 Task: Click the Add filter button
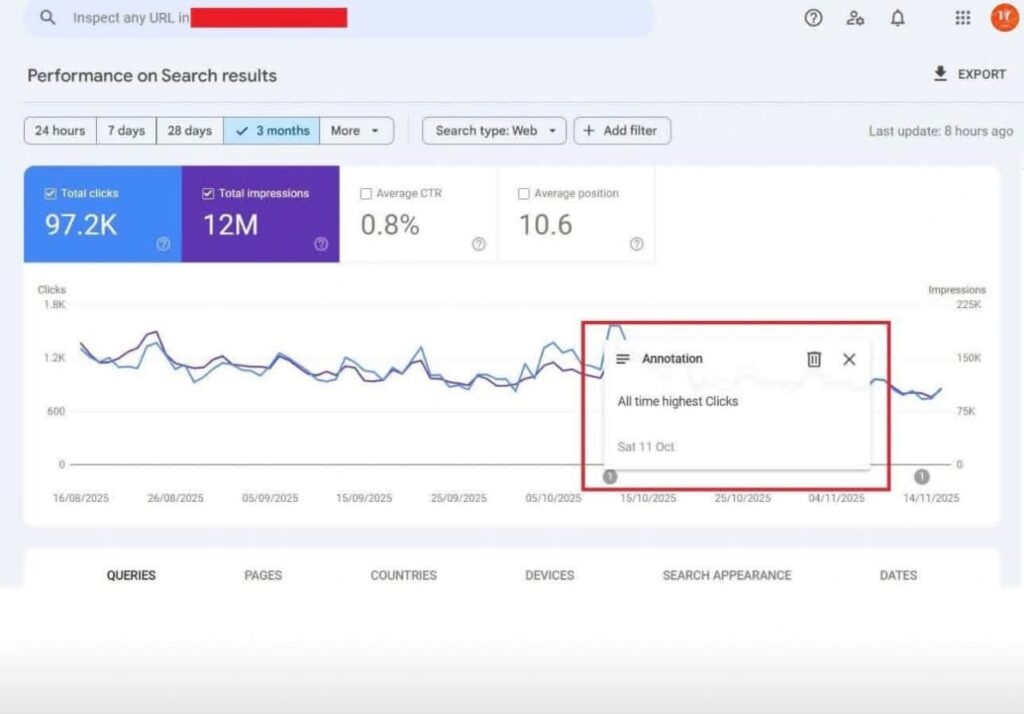point(621,131)
